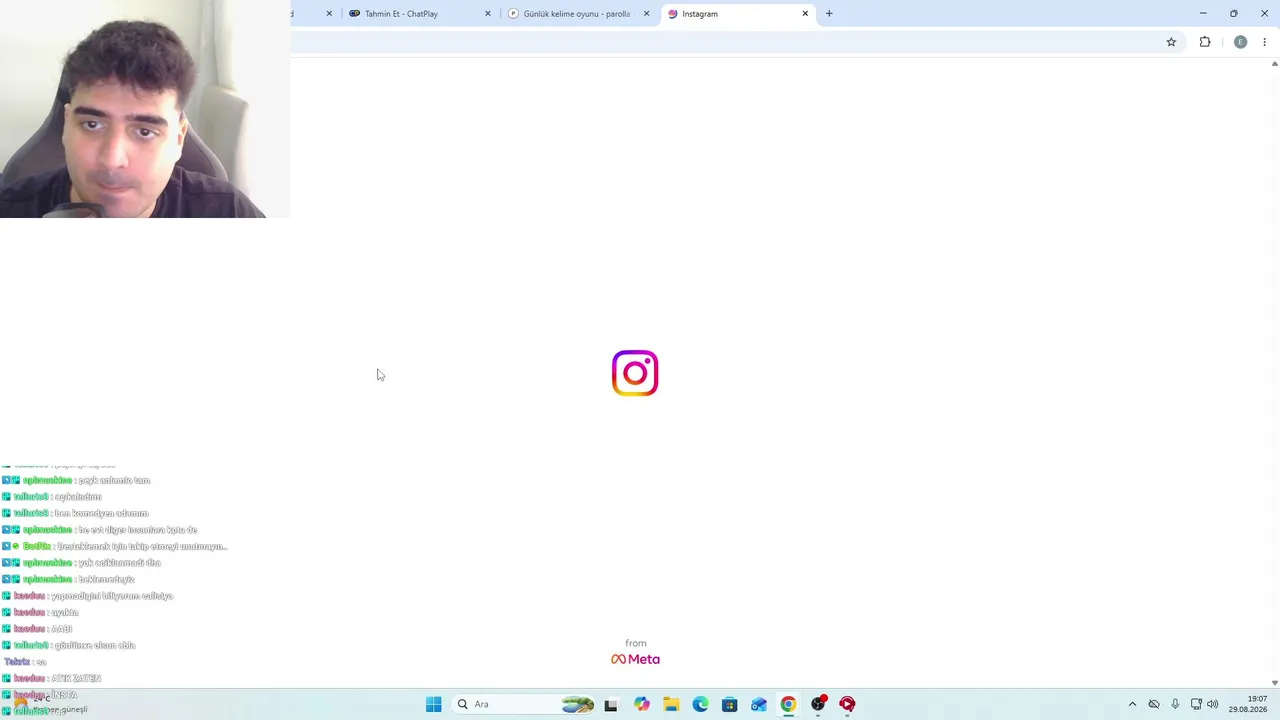Image resolution: width=1280 pixels, height=720 pixels.
Task: Open the Chrome three-dot menu
Action: click(x=1264, y=42)
